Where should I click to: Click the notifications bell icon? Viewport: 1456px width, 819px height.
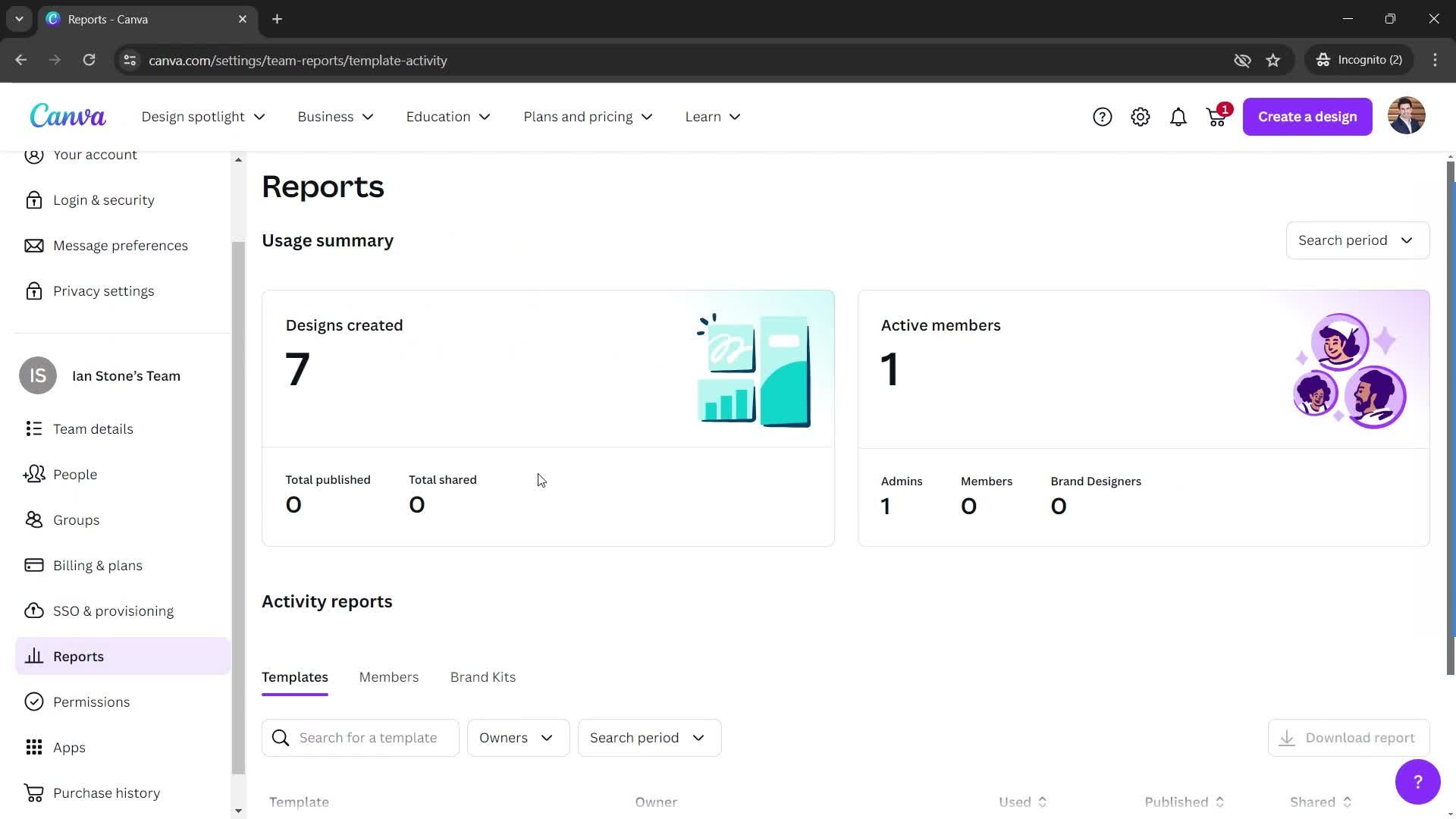click(x=1178, y=116)
